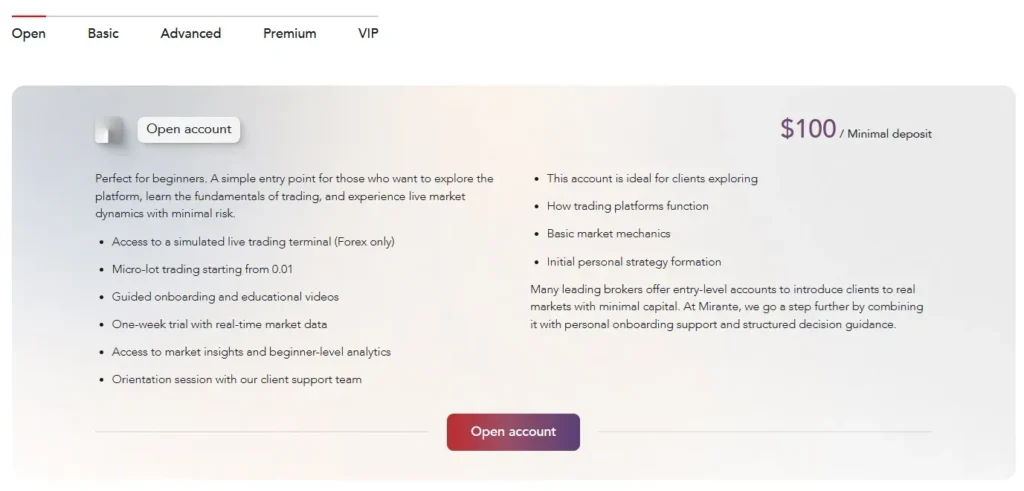Image resolution: width=1024 pixels, height=491 pixels.
Task: Click the Open account title badge
Action: [x=189, y=129]
